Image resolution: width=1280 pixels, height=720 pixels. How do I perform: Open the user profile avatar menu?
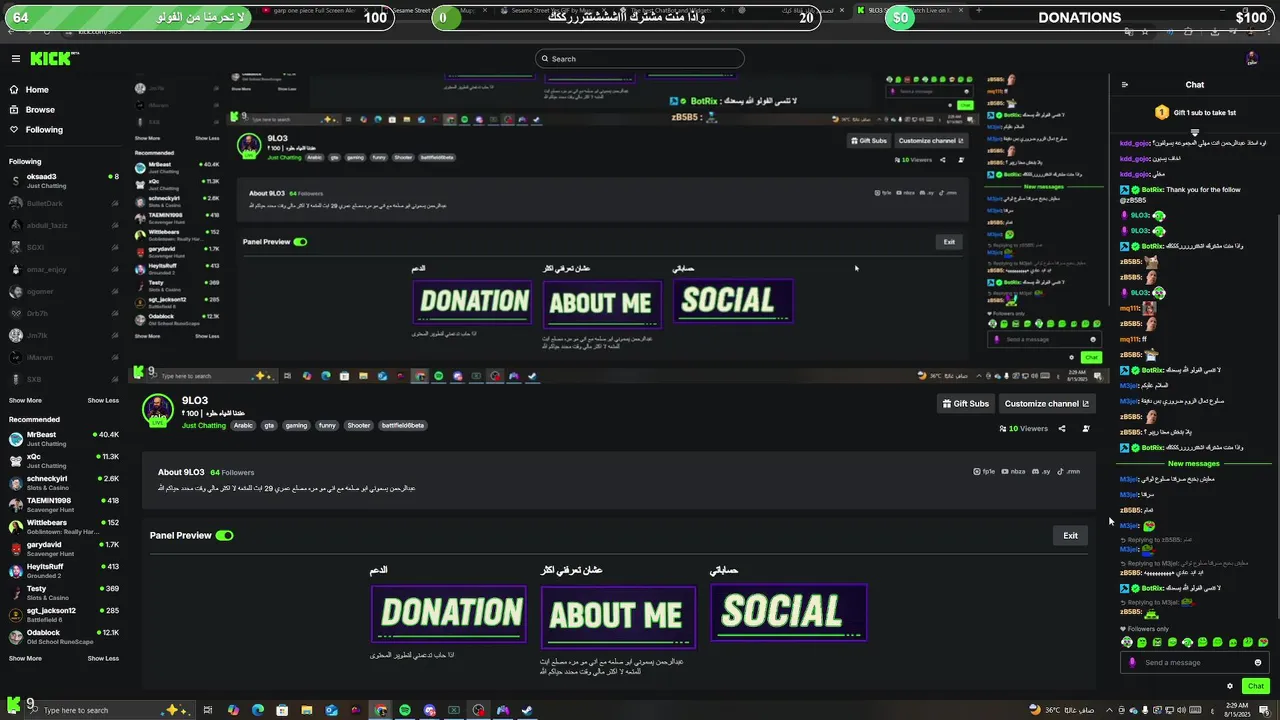[x=1252, y=59]
